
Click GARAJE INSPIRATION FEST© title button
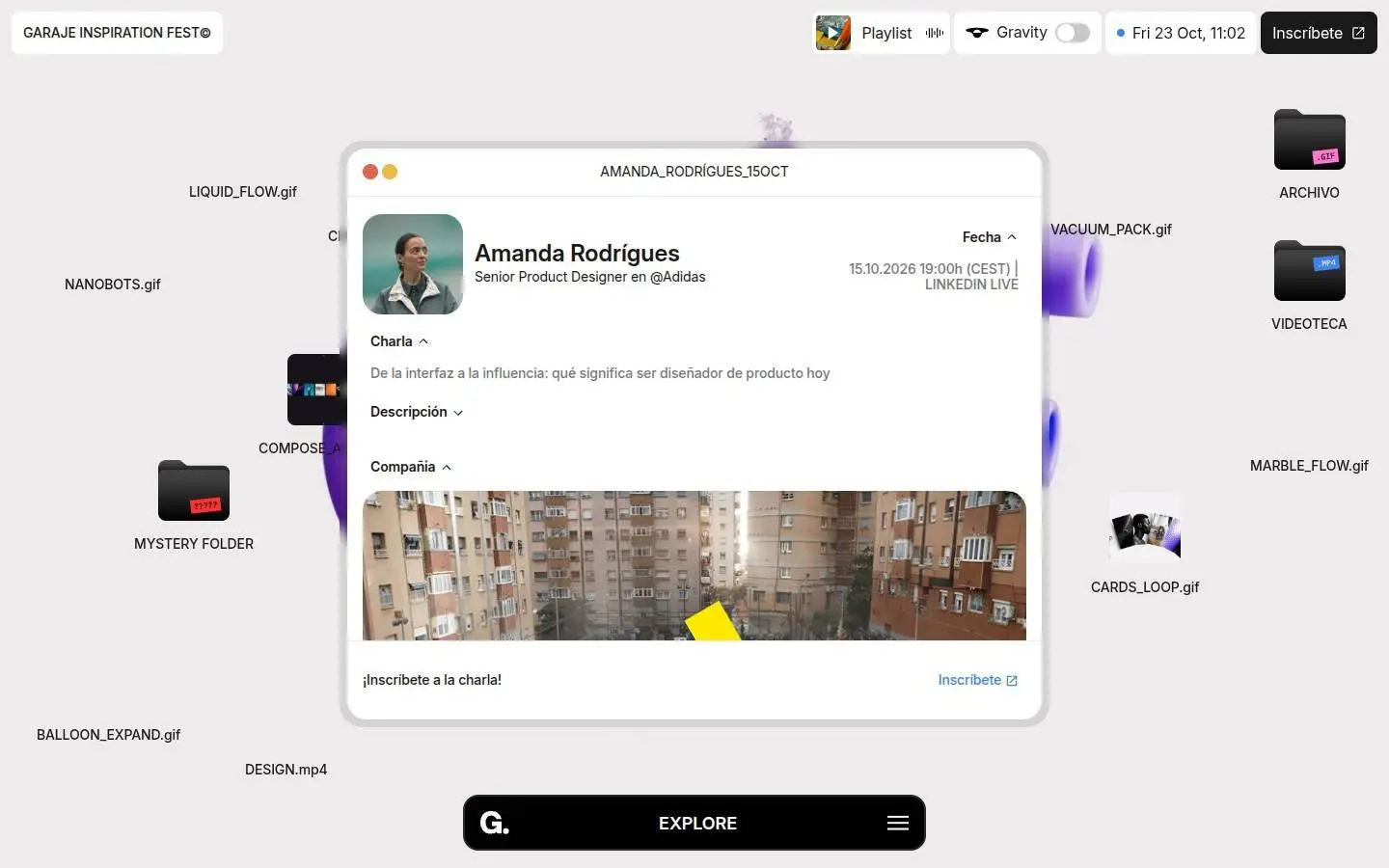click(x=117, y=33)
